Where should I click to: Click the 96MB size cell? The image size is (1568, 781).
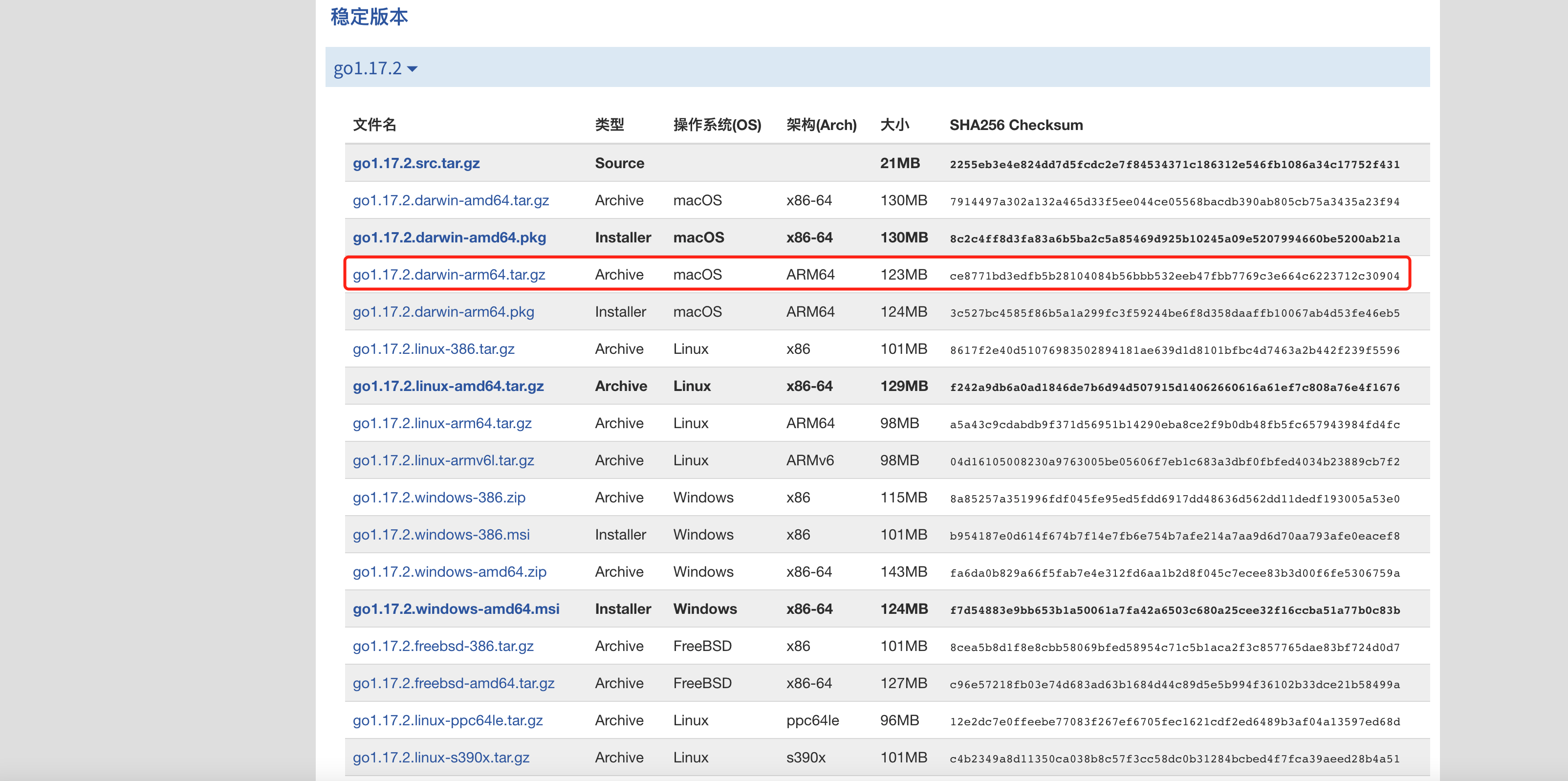coord(899,720)
